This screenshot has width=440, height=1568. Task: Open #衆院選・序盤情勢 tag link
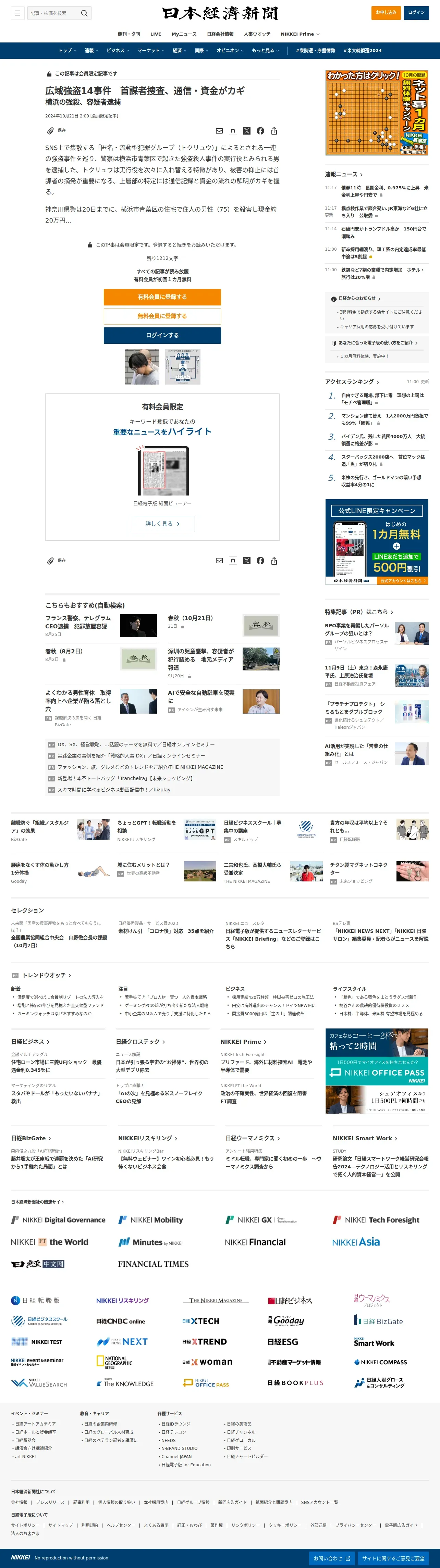tap(315, 51)
